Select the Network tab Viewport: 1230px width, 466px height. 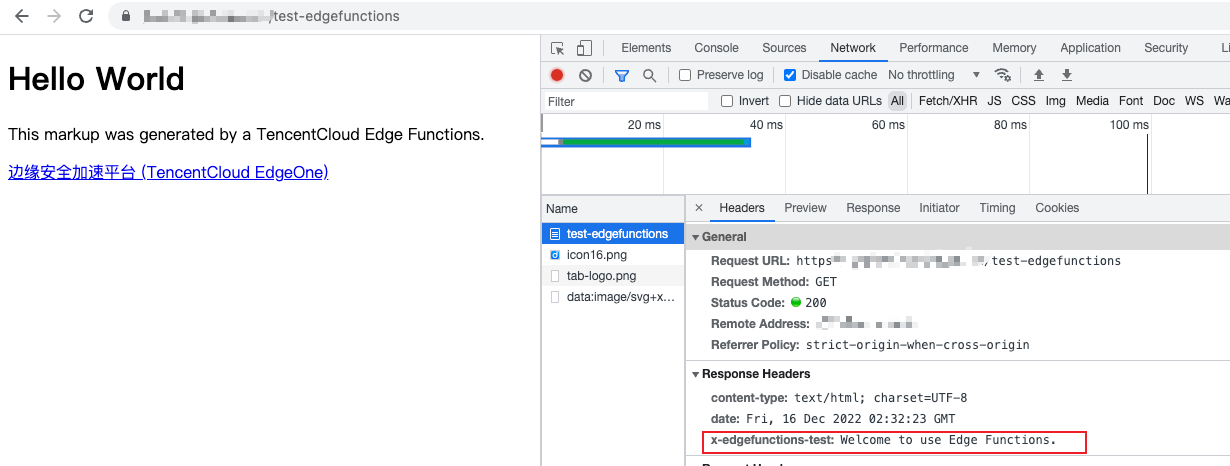click(853, 48)
